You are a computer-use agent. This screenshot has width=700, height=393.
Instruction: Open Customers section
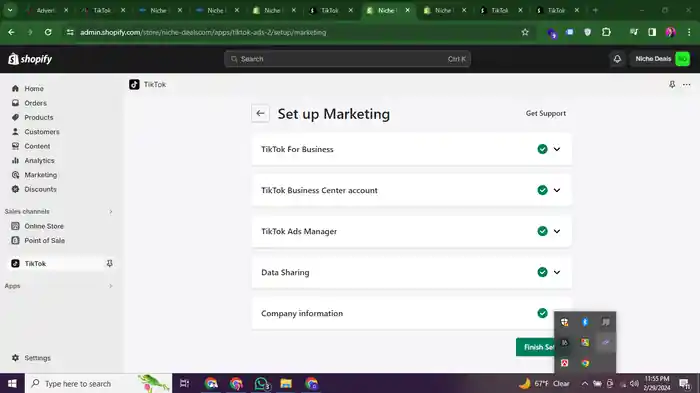point(42,132)
